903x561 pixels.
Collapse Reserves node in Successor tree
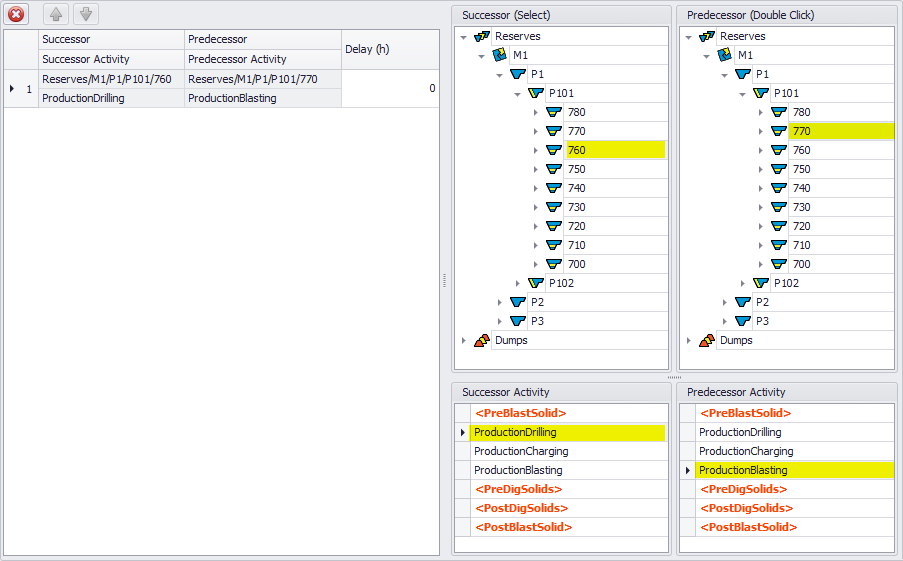point(463,36)
